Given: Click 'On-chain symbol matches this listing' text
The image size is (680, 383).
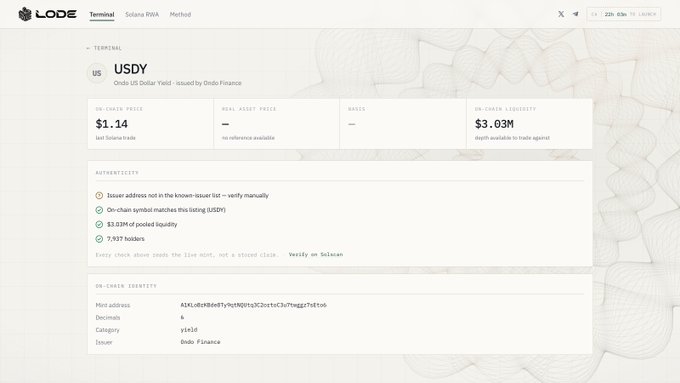Looking at the screenshot, I should click(x=166, y=210).
